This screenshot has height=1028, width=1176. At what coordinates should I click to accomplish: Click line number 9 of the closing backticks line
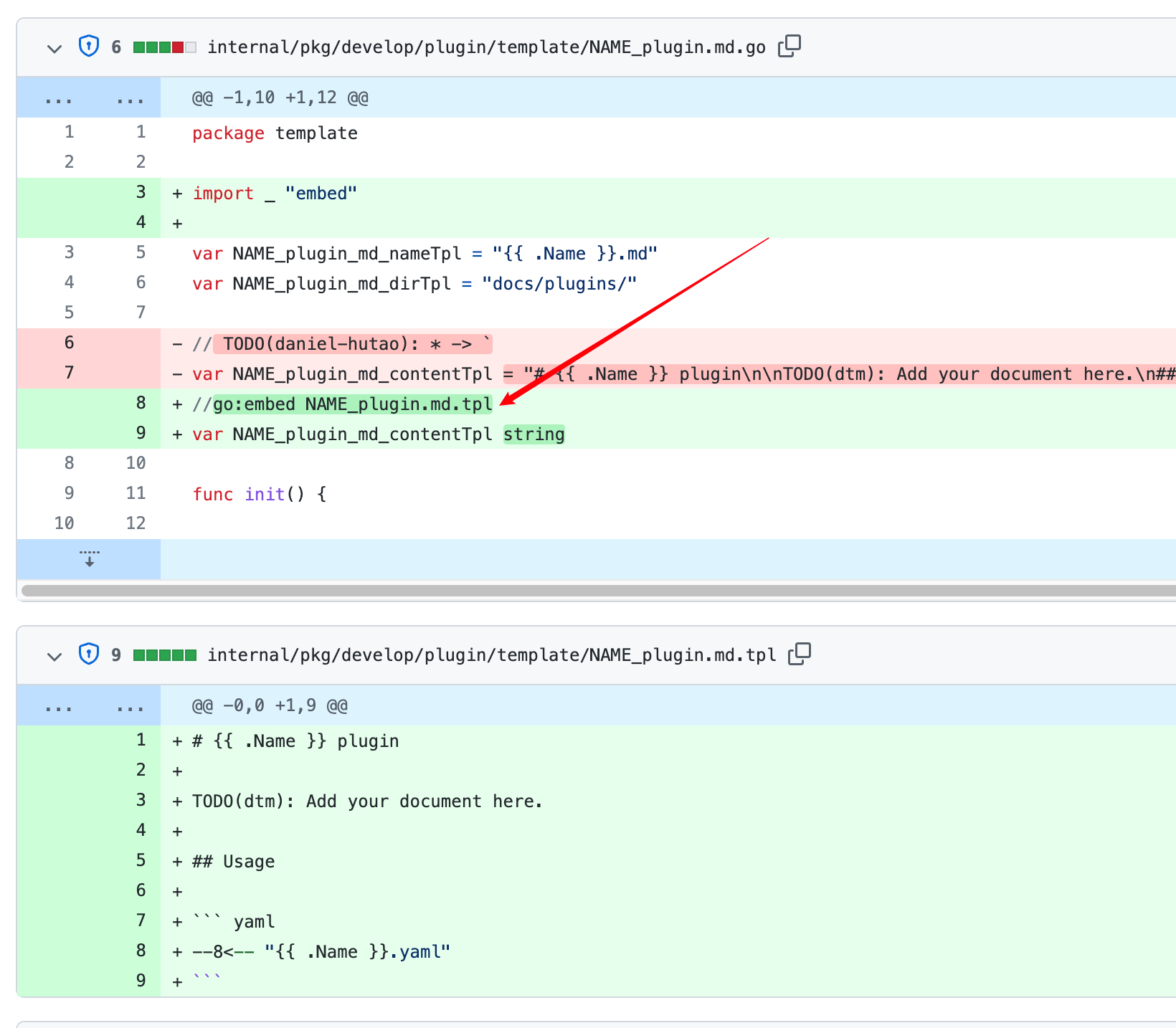tap(141, 981)
